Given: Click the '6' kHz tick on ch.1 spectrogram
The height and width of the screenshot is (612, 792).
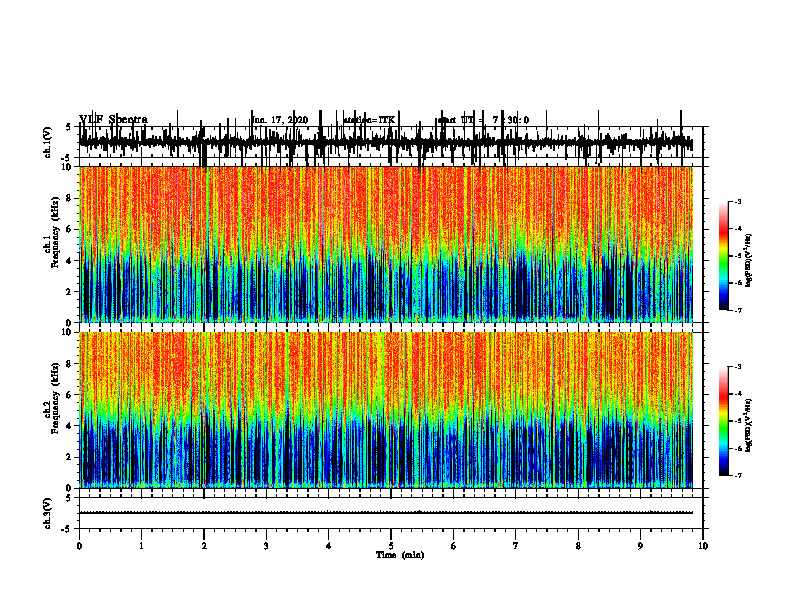Looking at the screenshot, I should point(70,229).
